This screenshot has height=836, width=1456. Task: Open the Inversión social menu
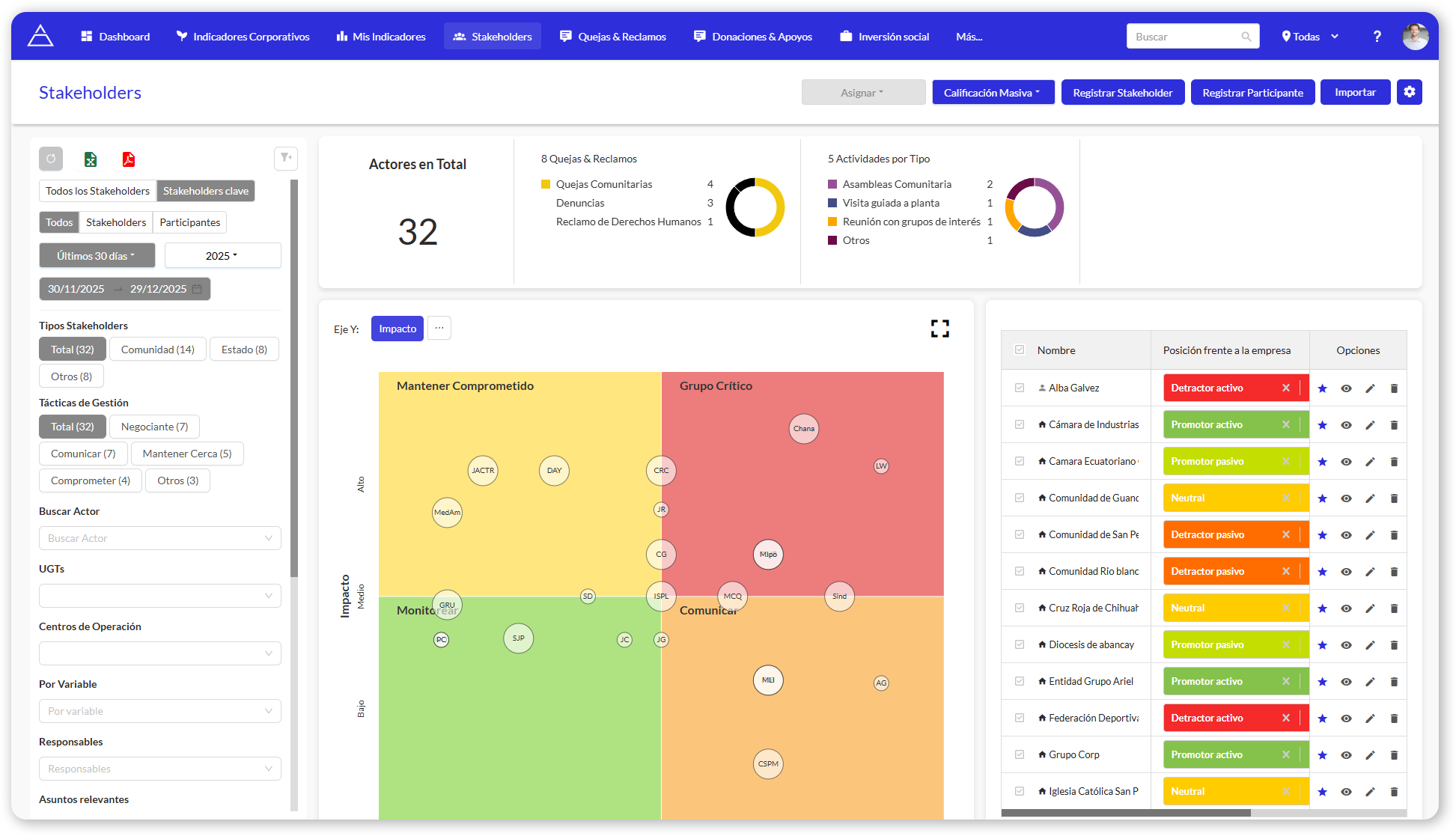(x=884, y=35)
